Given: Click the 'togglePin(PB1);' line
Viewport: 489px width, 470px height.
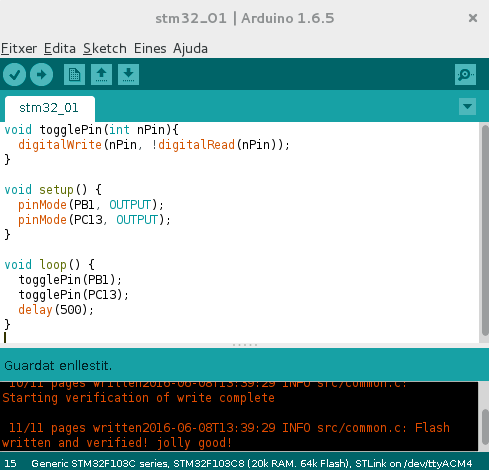Looking at the screenshot, I should coord(70,280).
